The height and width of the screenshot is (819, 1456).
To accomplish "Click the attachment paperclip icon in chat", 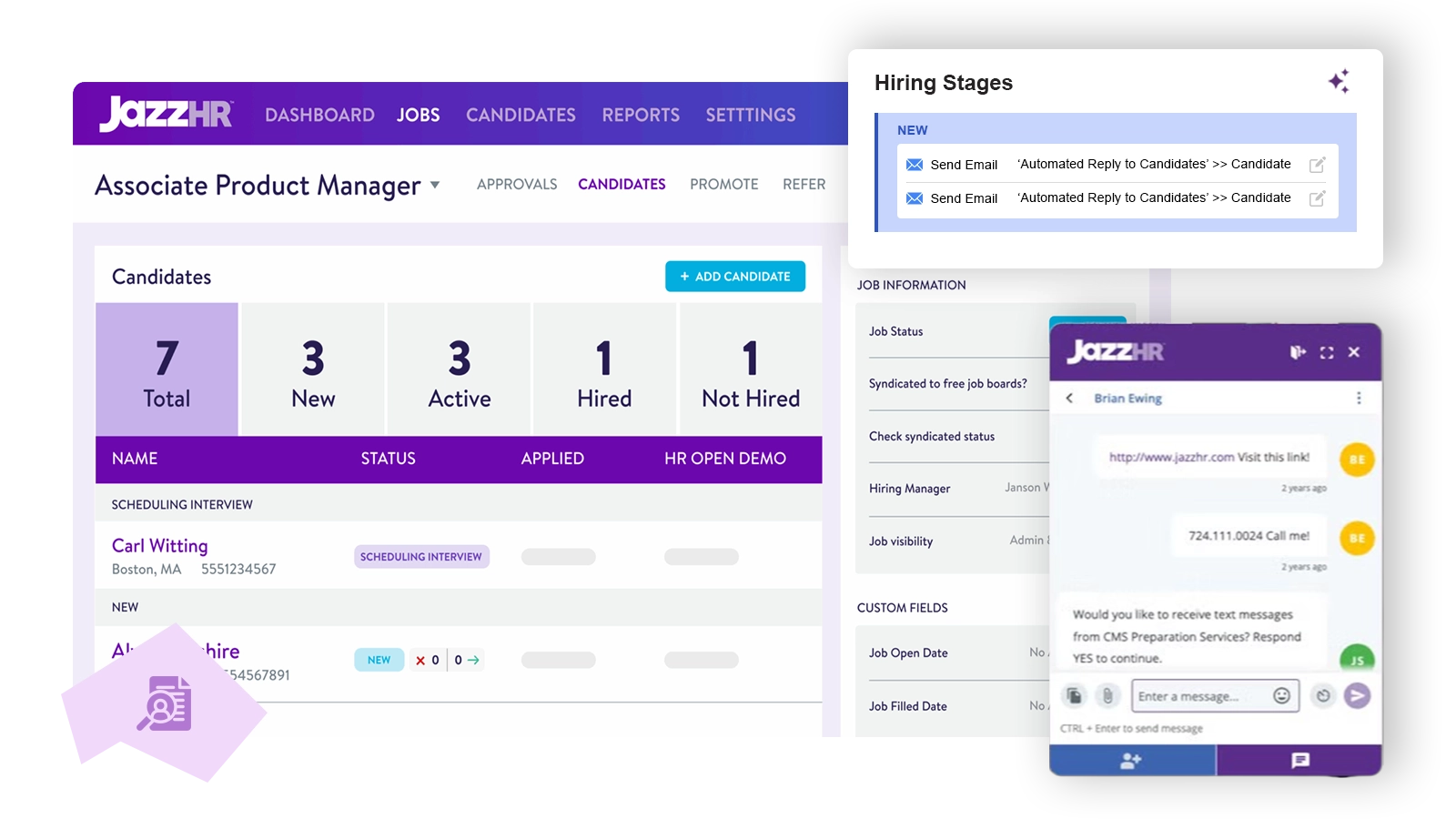I will tap(1107, 696).
